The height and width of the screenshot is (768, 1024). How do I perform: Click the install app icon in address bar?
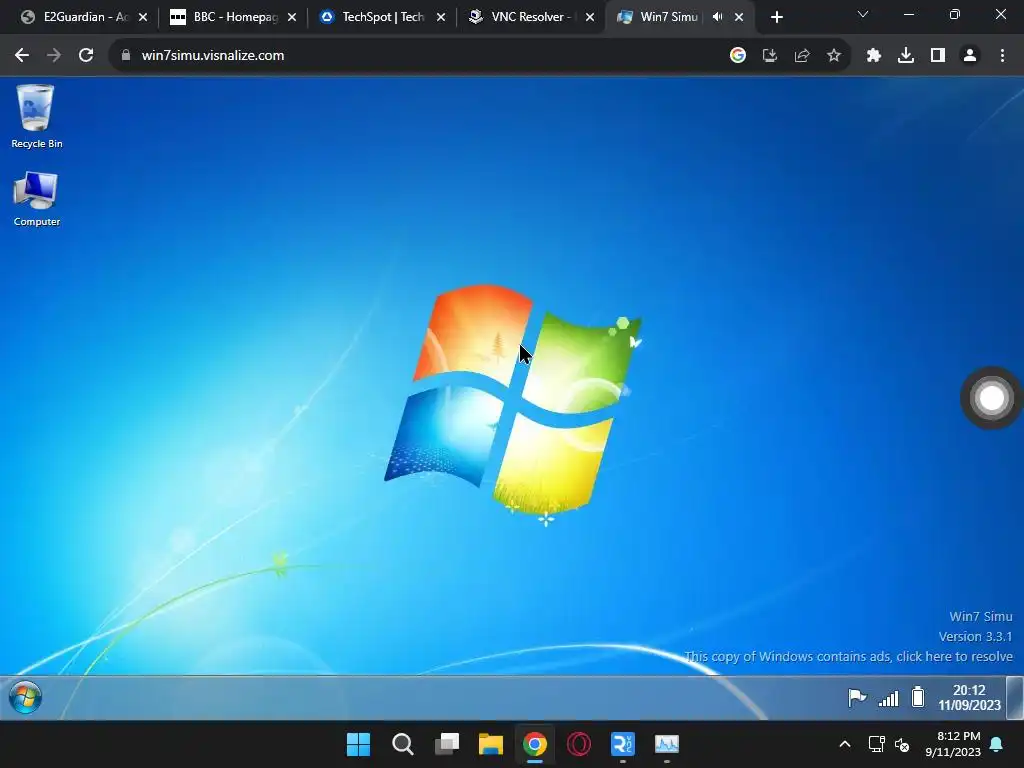click(x=770, y=56)
